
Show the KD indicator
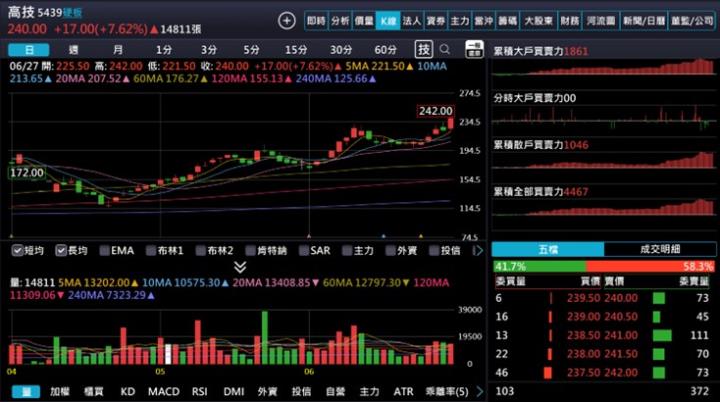128,391
